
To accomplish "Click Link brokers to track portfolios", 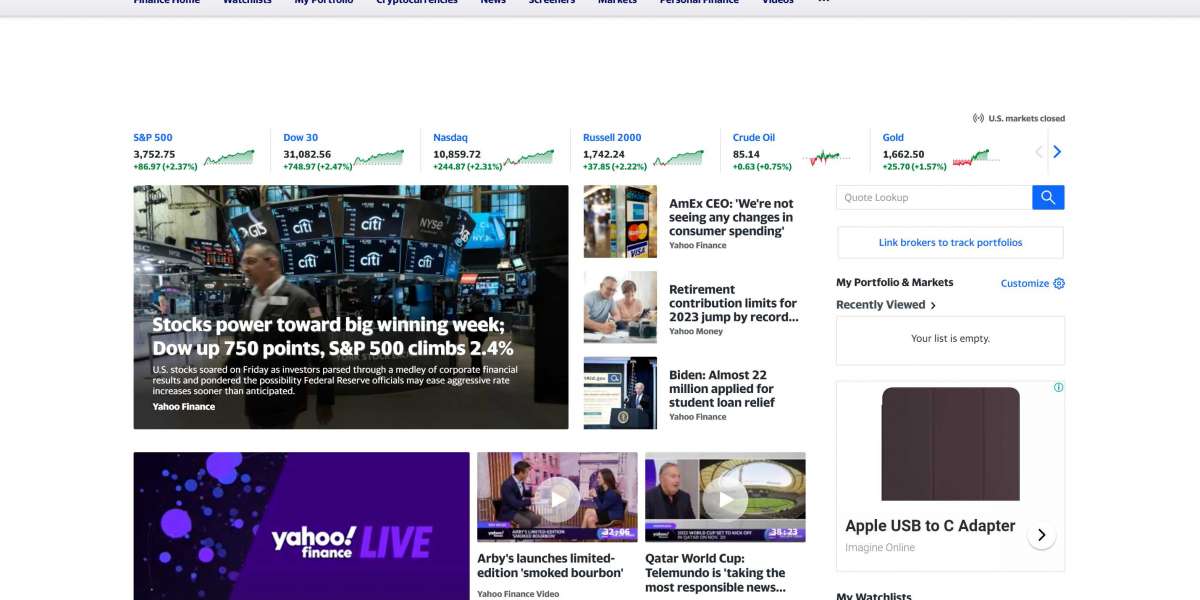I will tap(950, 243).
